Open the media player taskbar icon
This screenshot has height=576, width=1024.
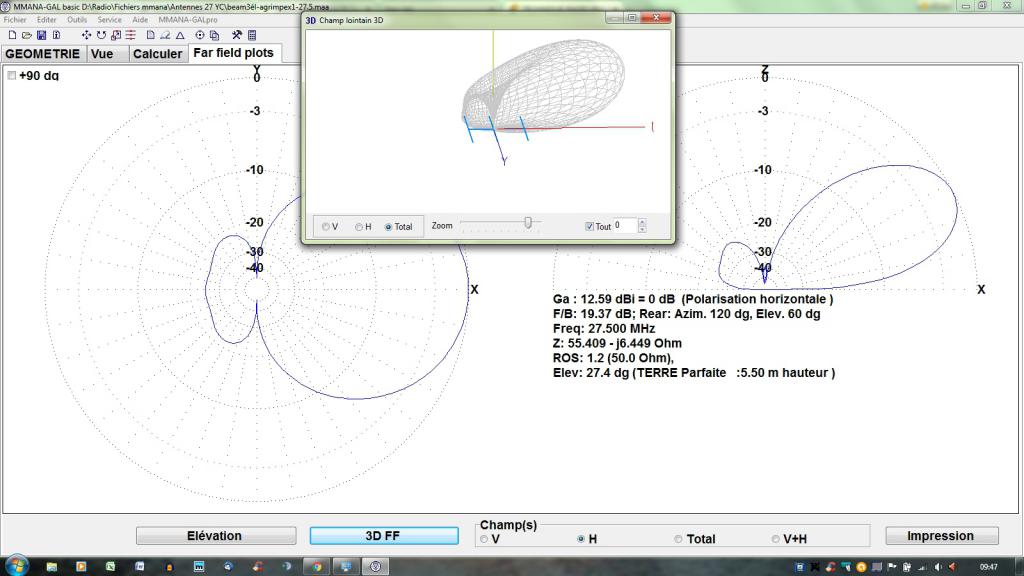coord(81,566)
